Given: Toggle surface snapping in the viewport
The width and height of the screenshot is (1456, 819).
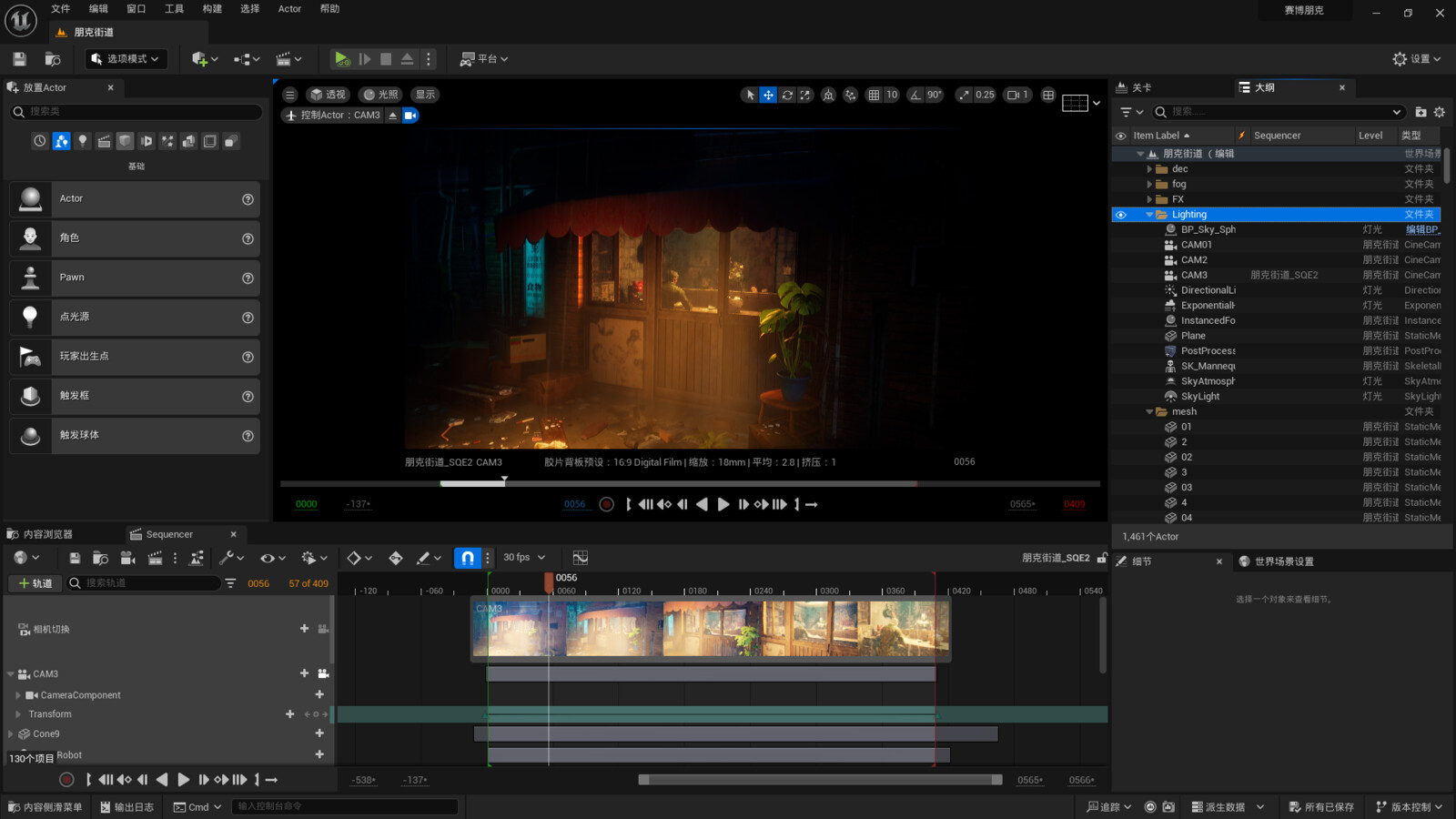Looking at the screenshot, I should pos(850,95).
